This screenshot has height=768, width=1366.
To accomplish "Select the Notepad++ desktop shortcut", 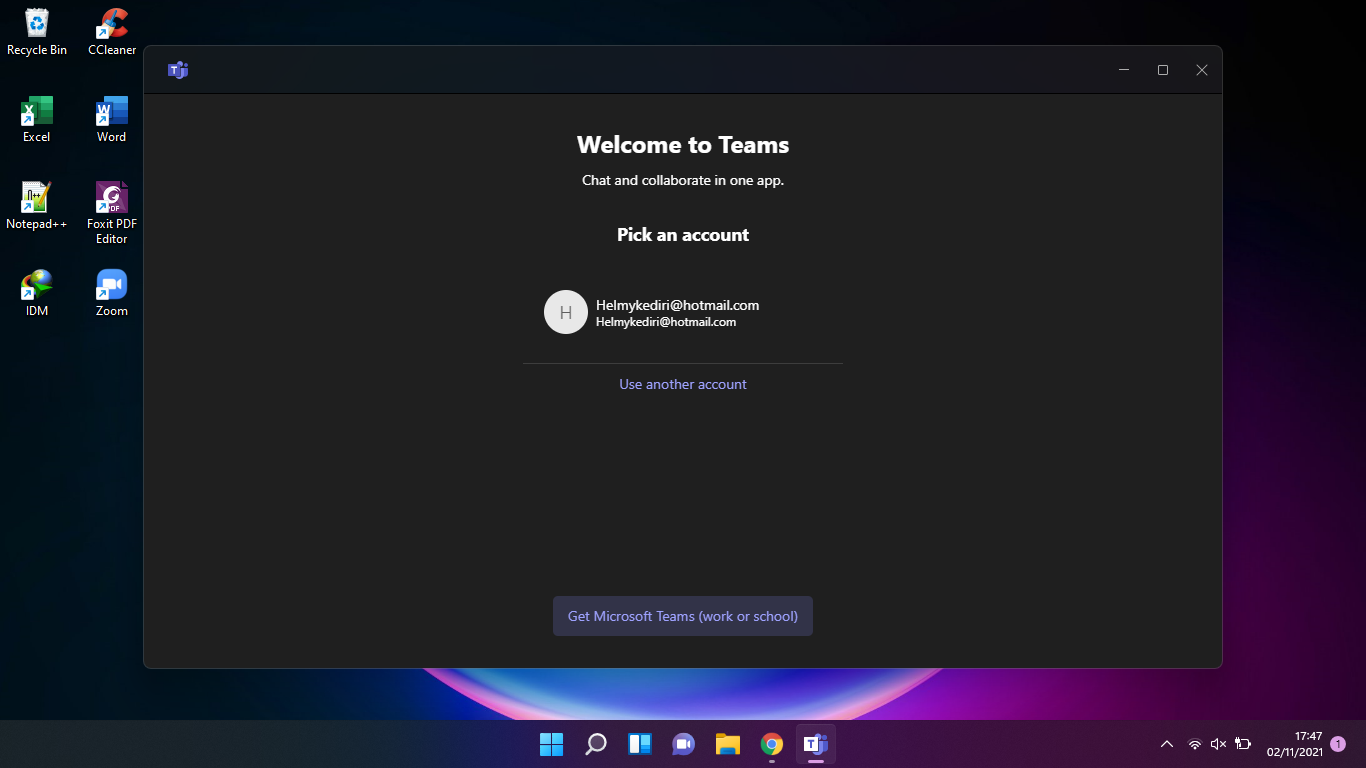I will pos(37,206).
